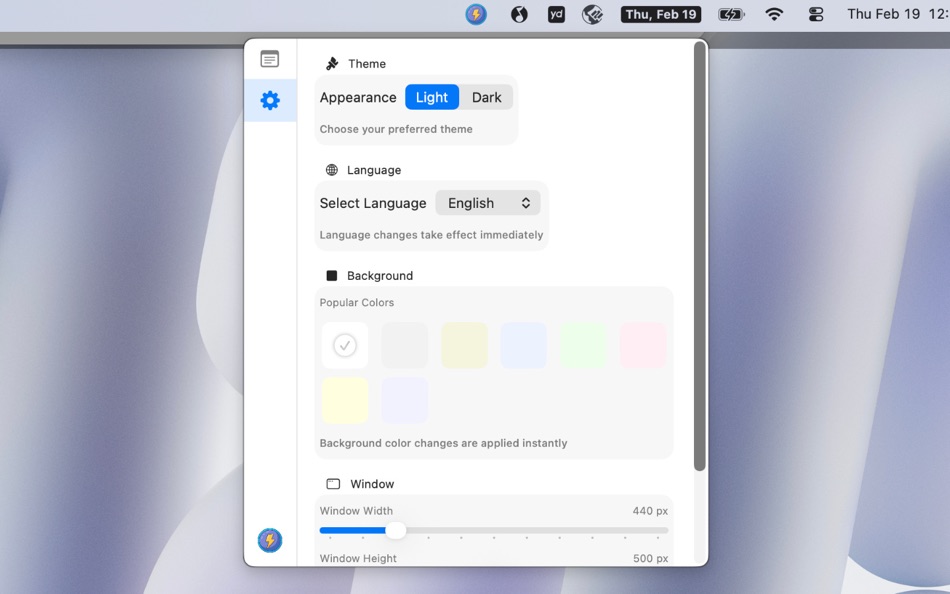950x594 pixels.
Task: Open the lightning bolt app in the menu bar
Action: coord(475,14)
